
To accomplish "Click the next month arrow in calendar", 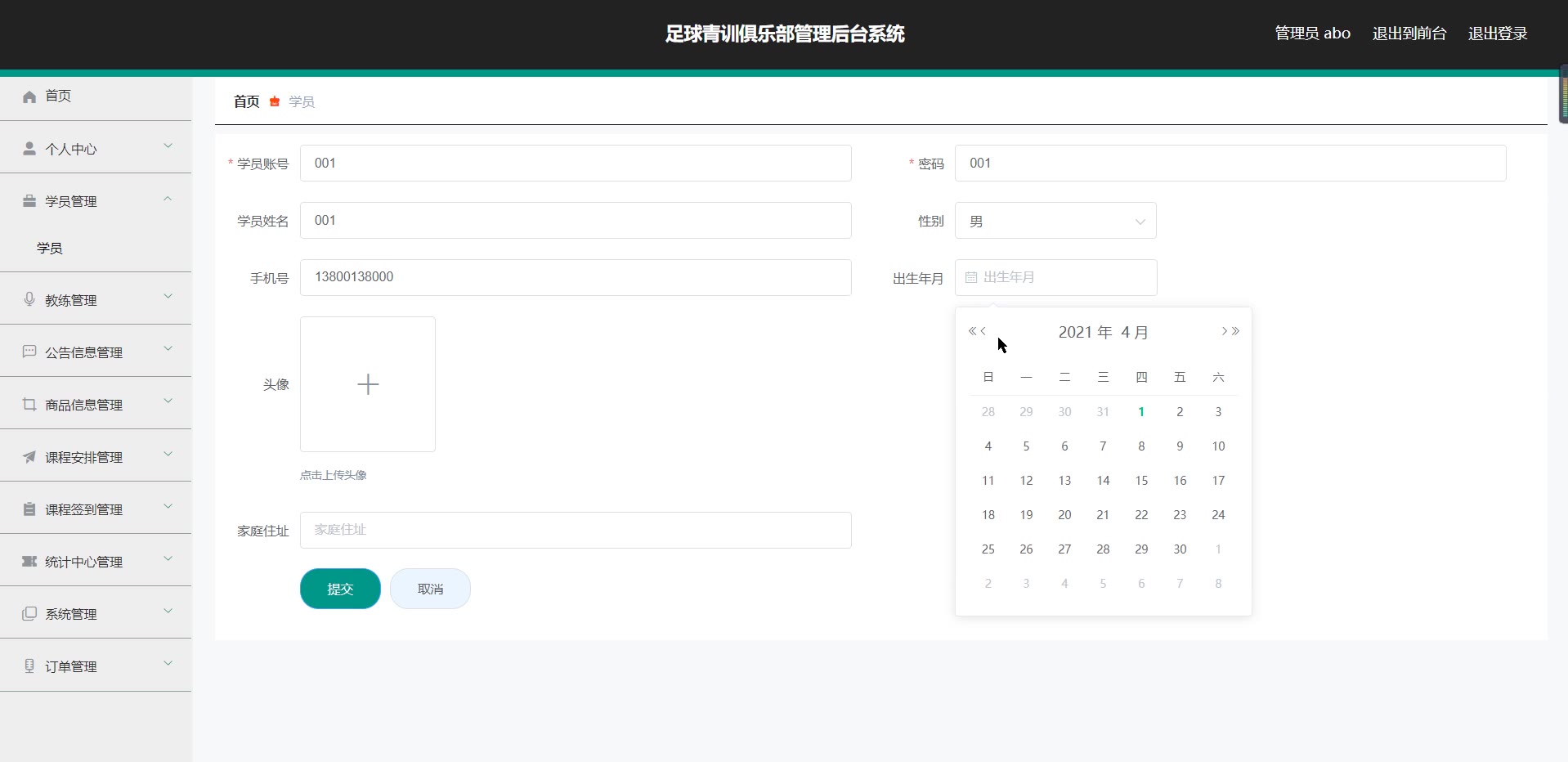I will [1224, 331].
